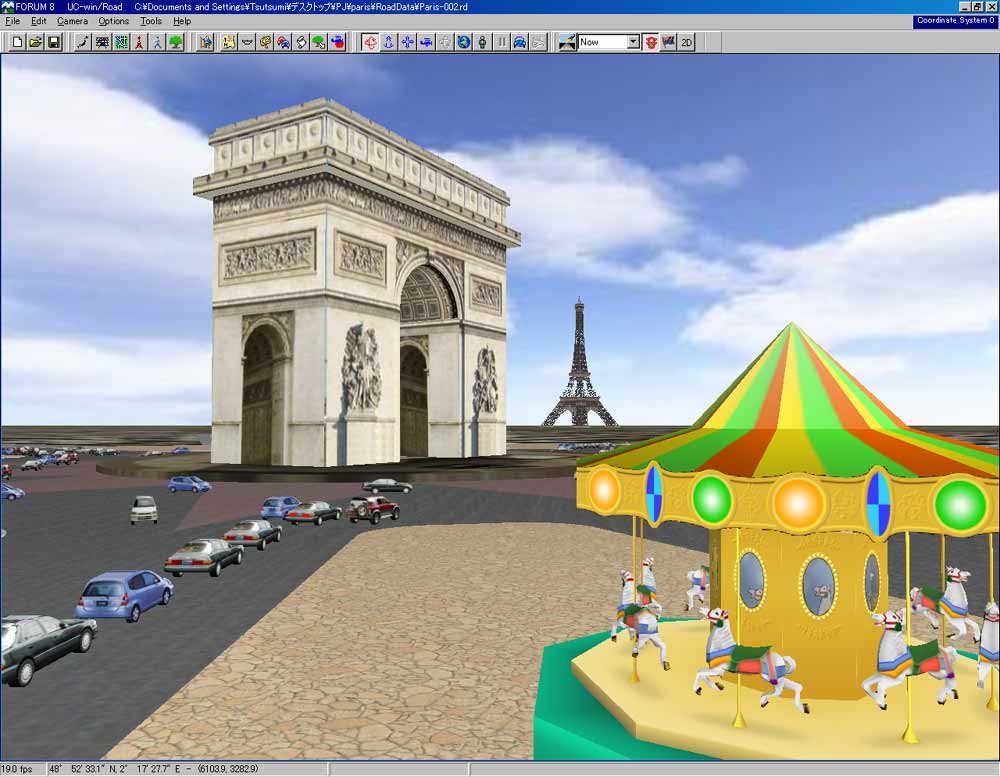Click the orange swirl toolbar icon
The height and width of the screenshot is (777, 1000).
click(x=265, y=42)
